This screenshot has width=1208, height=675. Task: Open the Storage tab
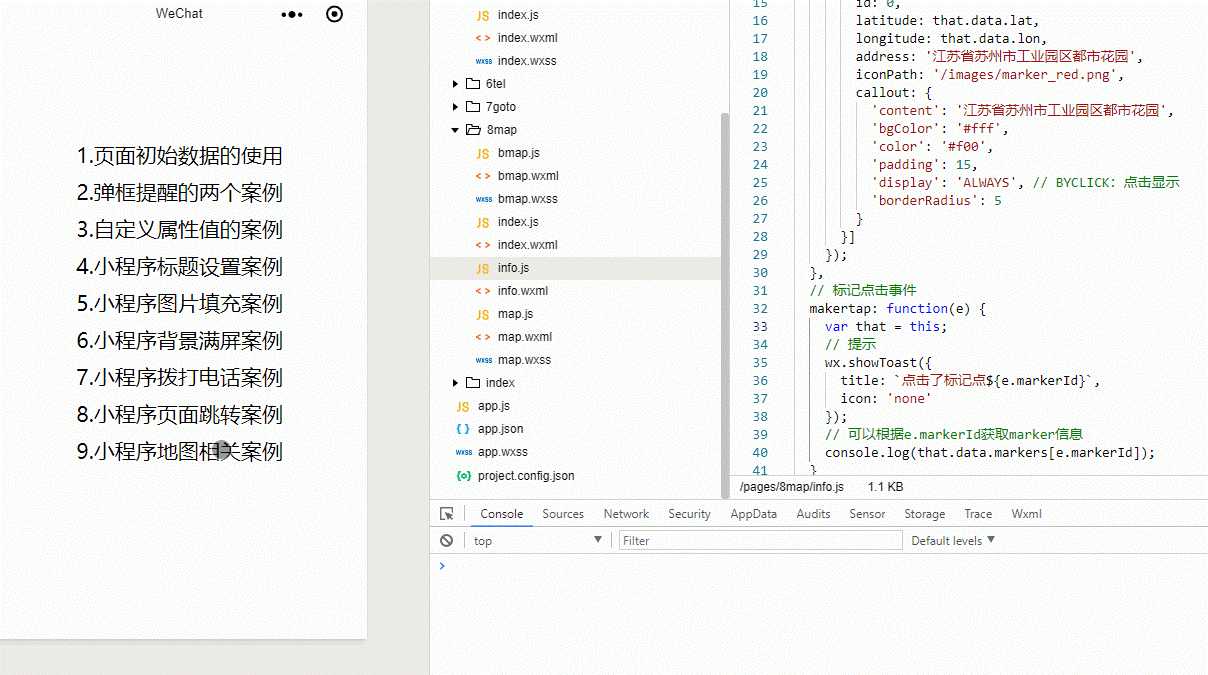925,514
